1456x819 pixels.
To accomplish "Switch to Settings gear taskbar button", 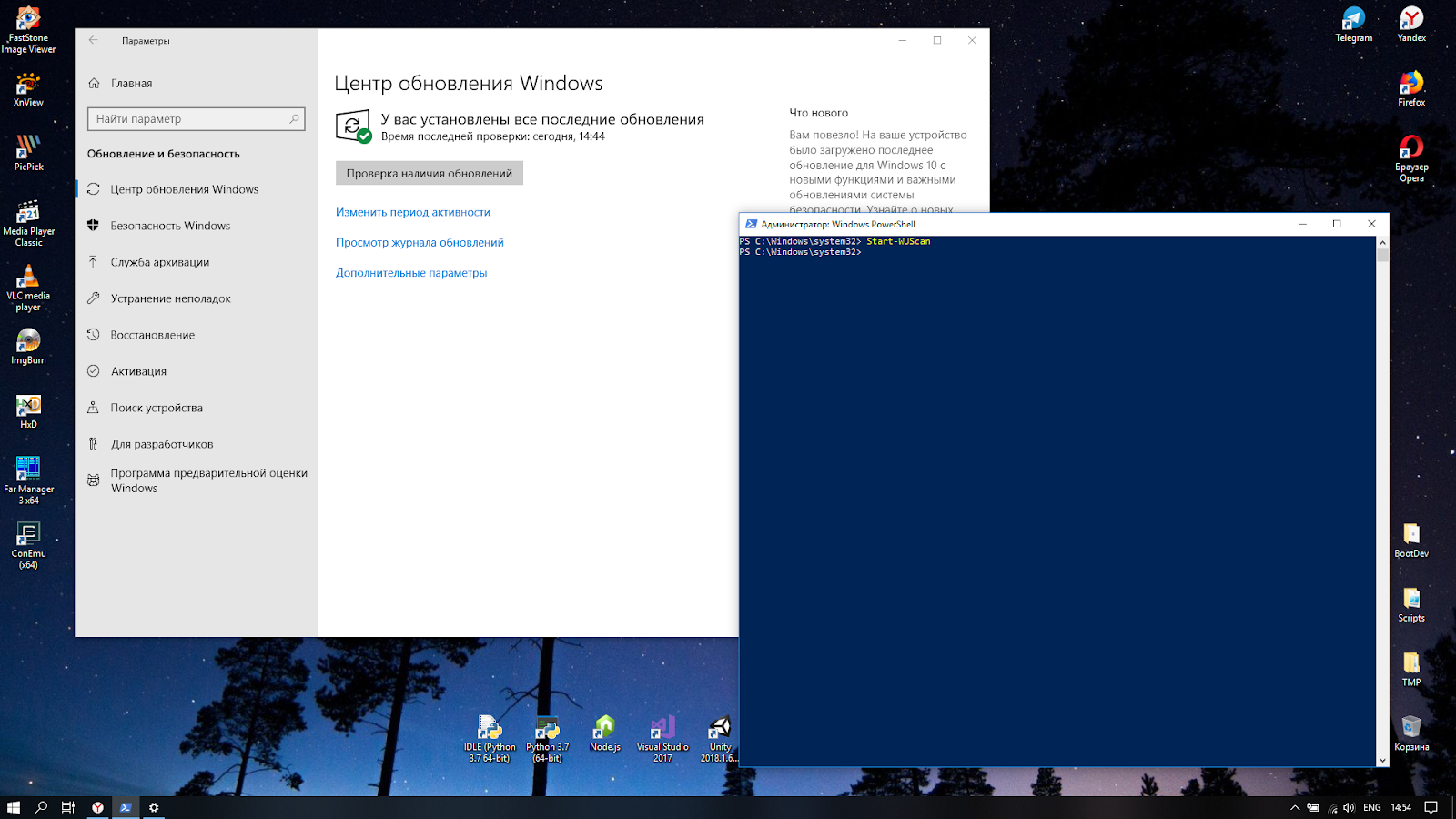I will pyautogui.click(x=154, y=807).
